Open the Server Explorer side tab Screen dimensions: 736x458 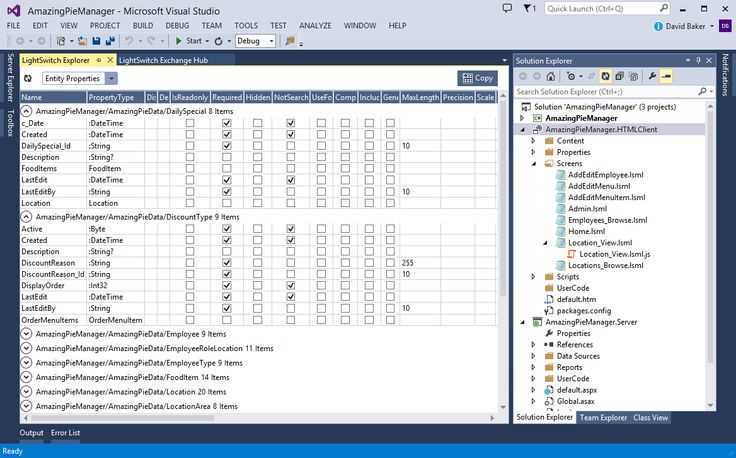click(x=10, y=77)
